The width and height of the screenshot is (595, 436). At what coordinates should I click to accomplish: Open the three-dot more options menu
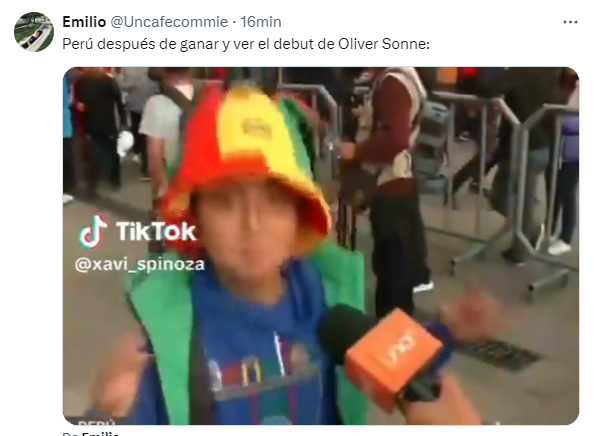(x=570, y=22)
